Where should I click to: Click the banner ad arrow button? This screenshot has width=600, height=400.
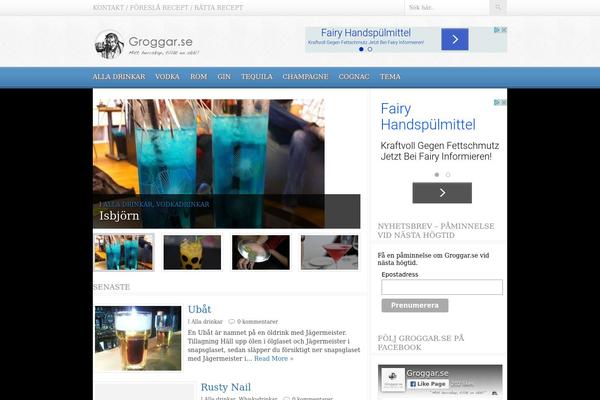(x=455, y=39)
